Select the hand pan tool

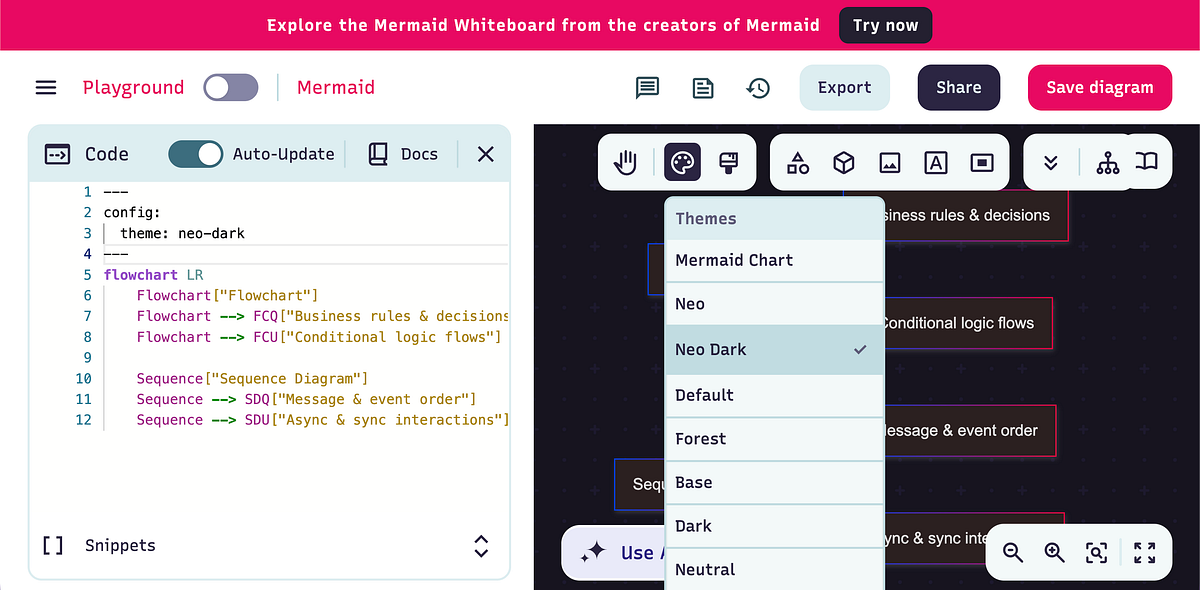click(x=626, y=162)
